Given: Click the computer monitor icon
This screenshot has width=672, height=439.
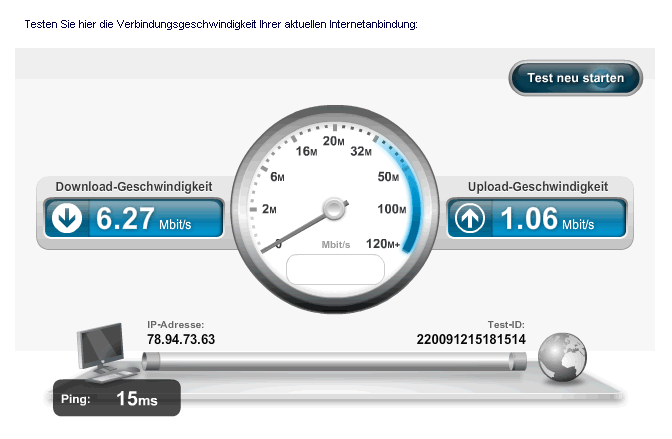Looking at the screenshot, I should (x=103, y=351).
